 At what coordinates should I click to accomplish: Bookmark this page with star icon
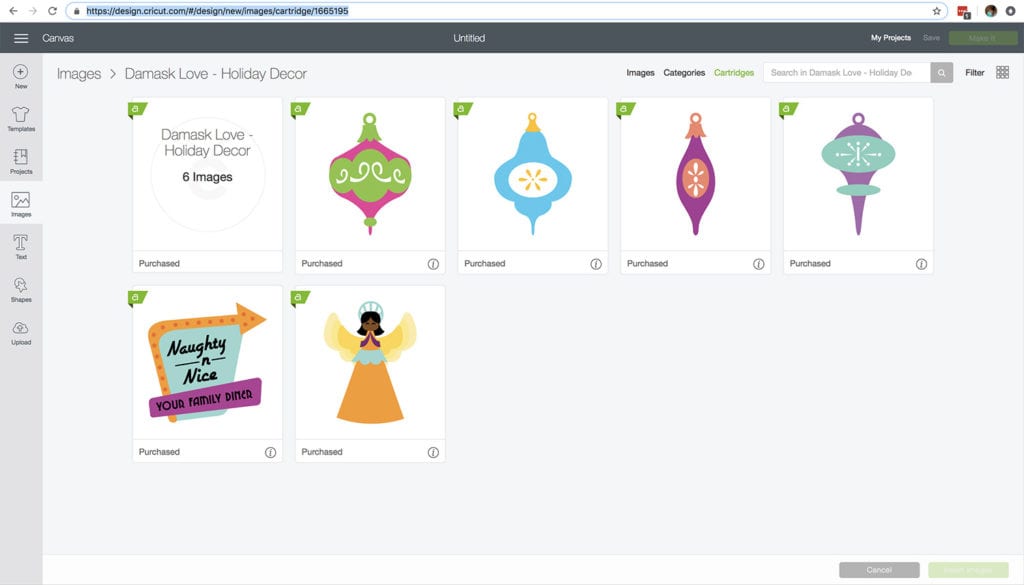click(x=937, y=11)
